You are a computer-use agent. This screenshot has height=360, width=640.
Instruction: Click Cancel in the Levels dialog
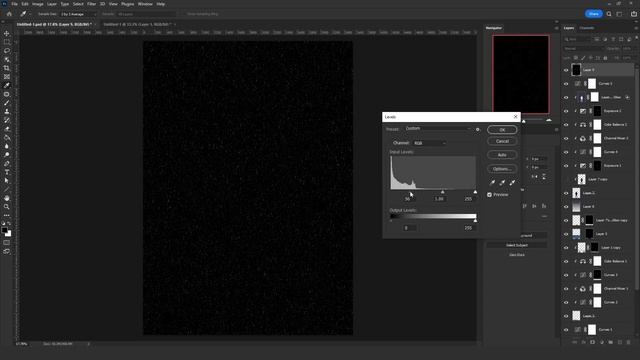tap(502, 141)
